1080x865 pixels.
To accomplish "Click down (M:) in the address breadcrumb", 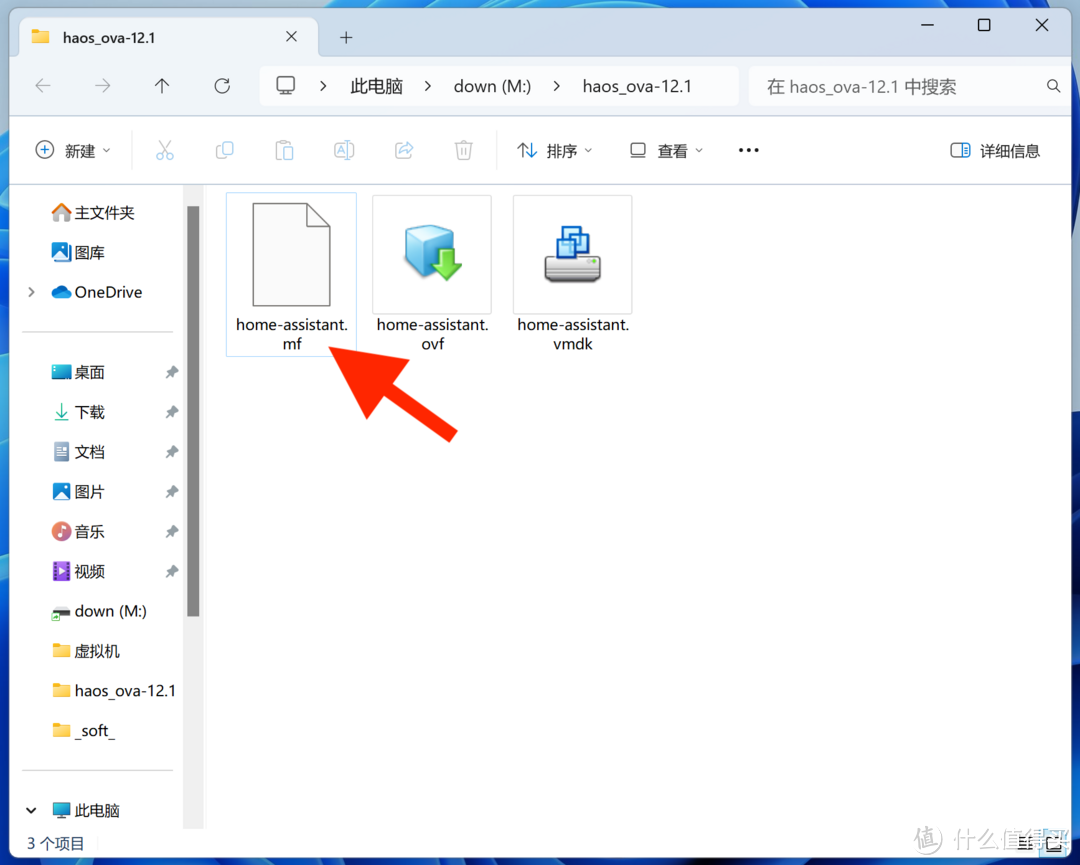I will [492, 86].
